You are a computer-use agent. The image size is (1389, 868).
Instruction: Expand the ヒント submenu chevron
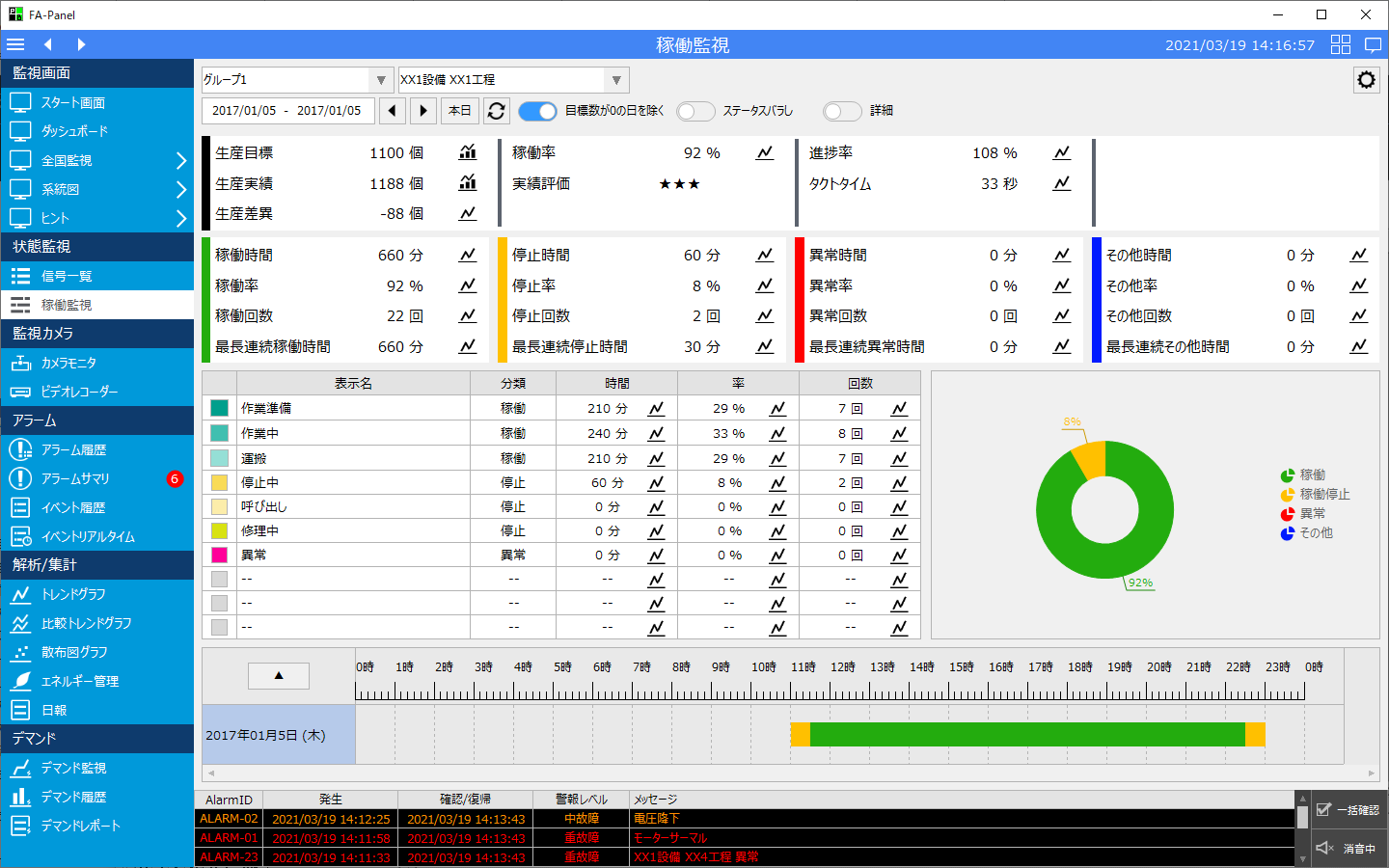click(x=181, y=218)
